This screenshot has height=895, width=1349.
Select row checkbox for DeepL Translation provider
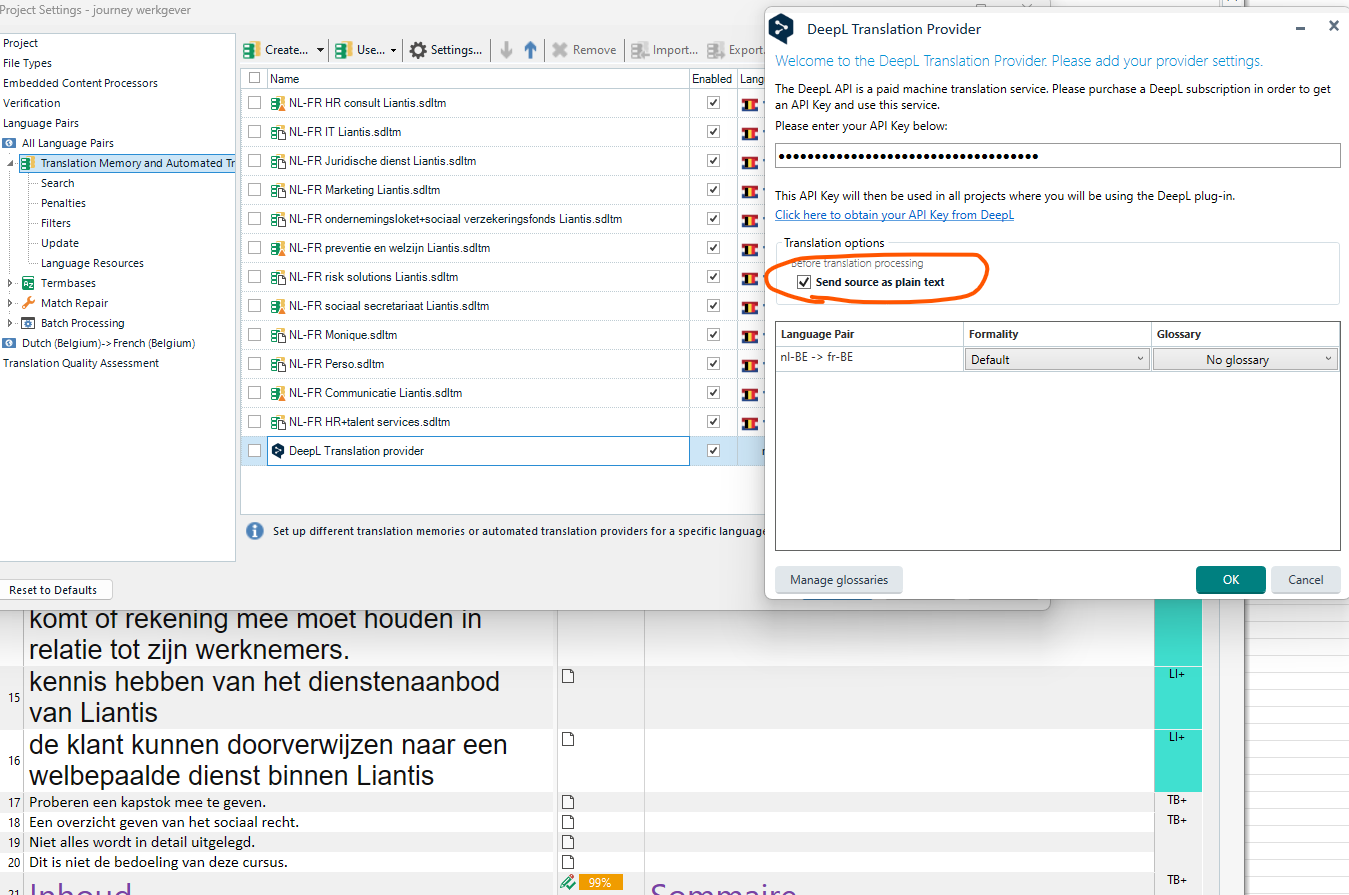pyautogui.click(x=254, y=451)
